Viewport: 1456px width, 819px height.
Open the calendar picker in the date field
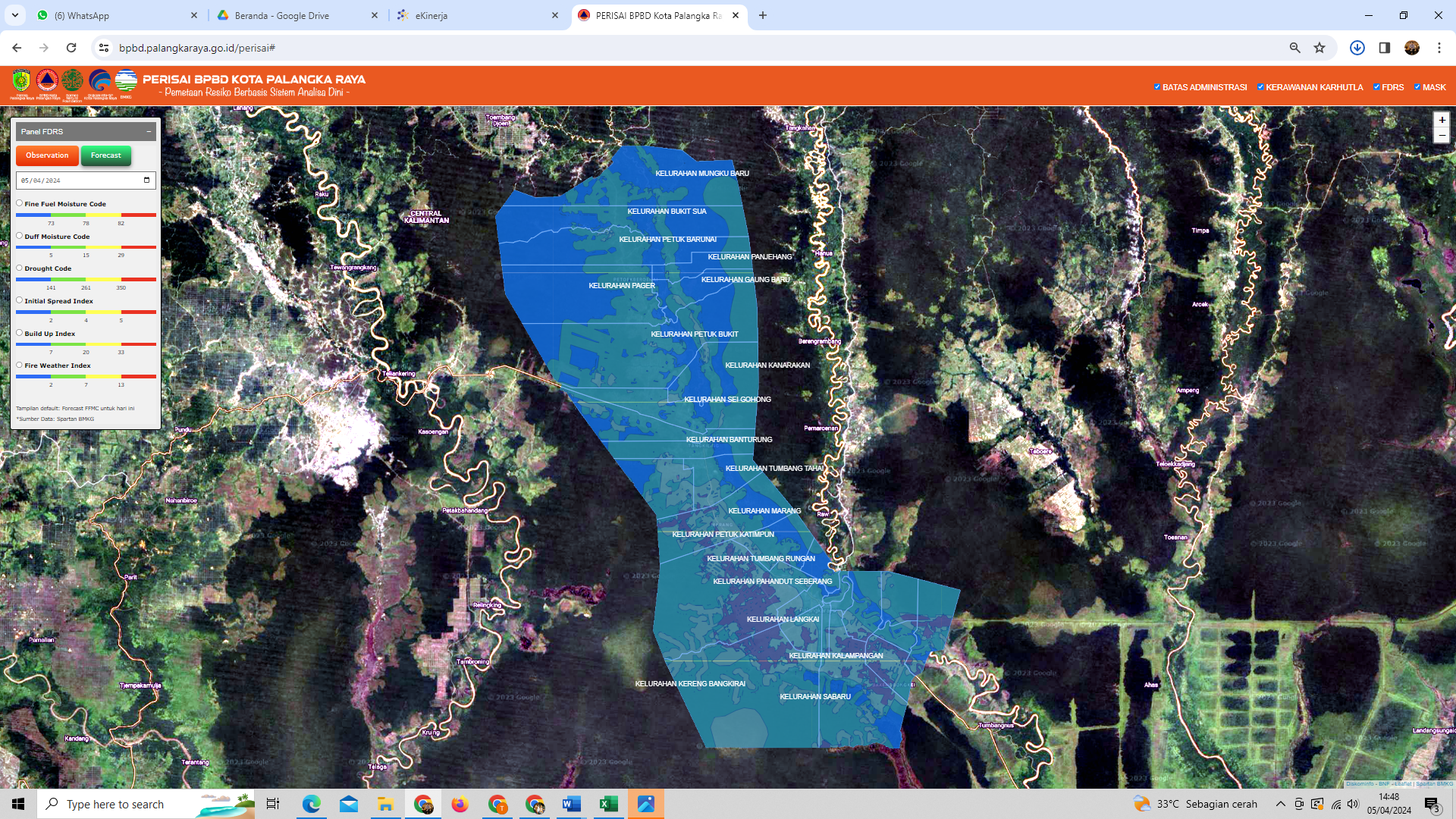(x=146, y=180)
